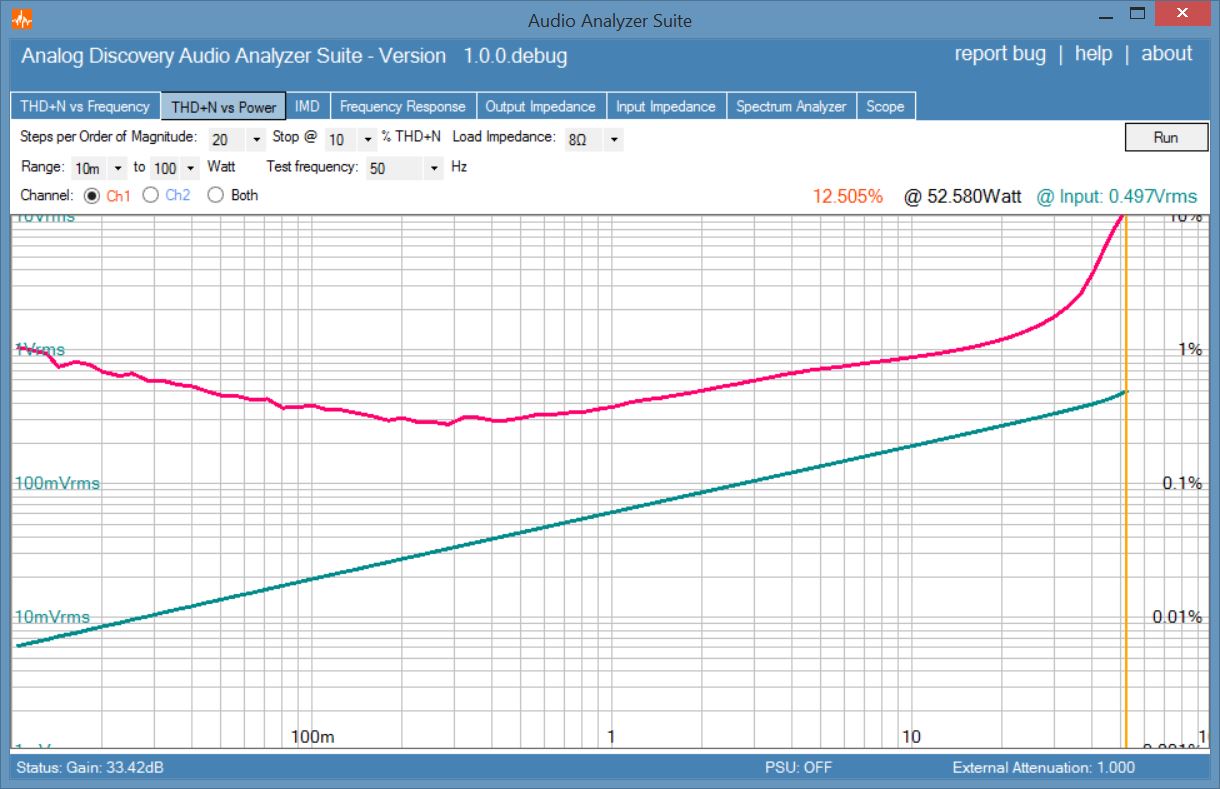Click the 0.1% right axis label

tap(1182, 483)
